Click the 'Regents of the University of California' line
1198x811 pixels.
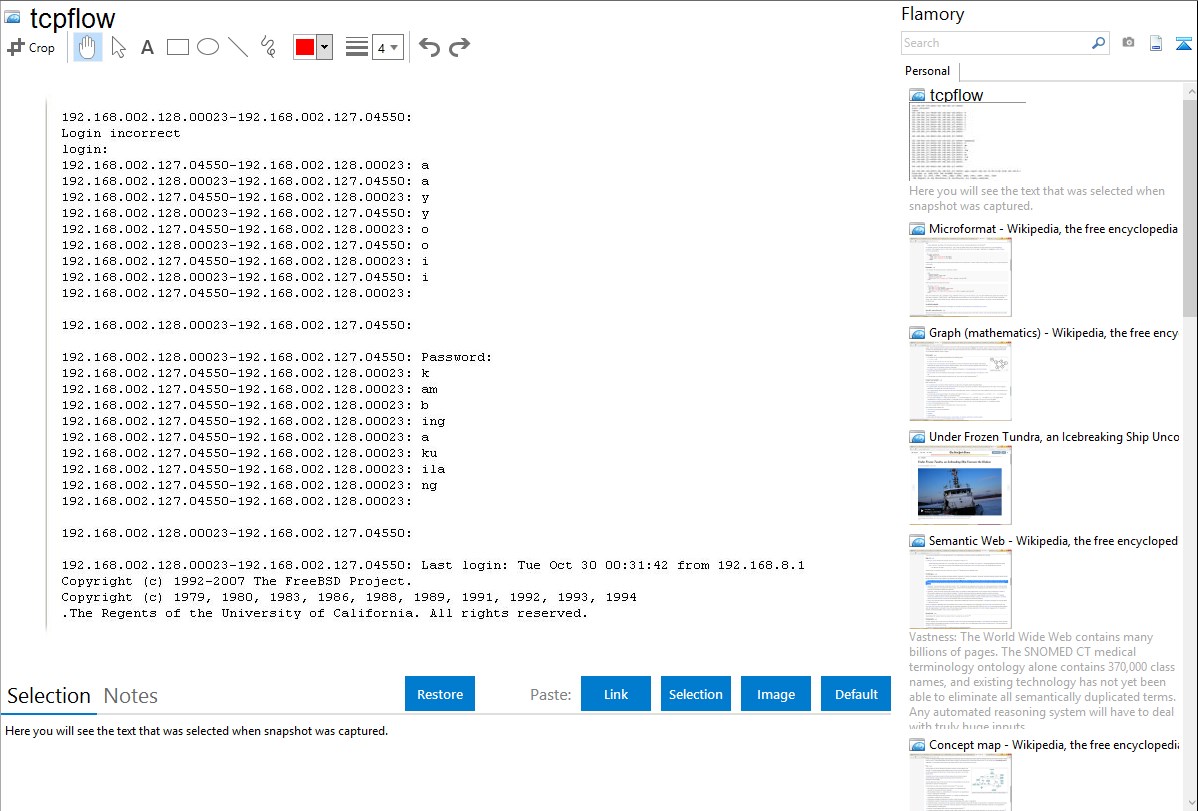click(325, 613)
